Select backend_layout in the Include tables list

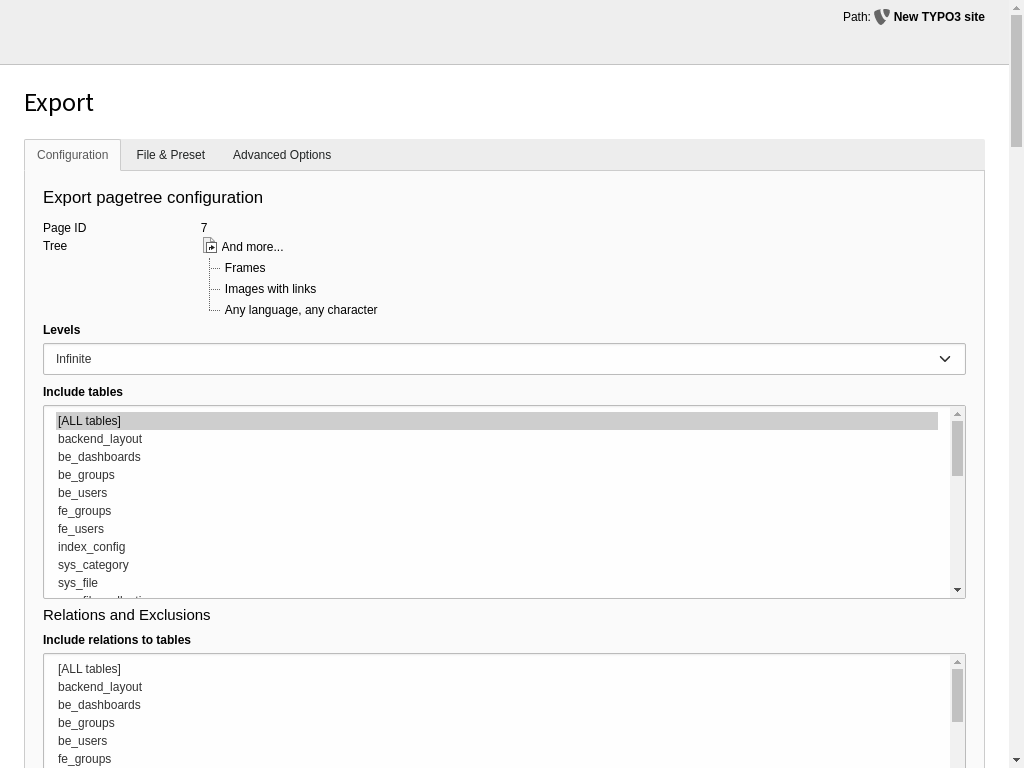(100, 438)
